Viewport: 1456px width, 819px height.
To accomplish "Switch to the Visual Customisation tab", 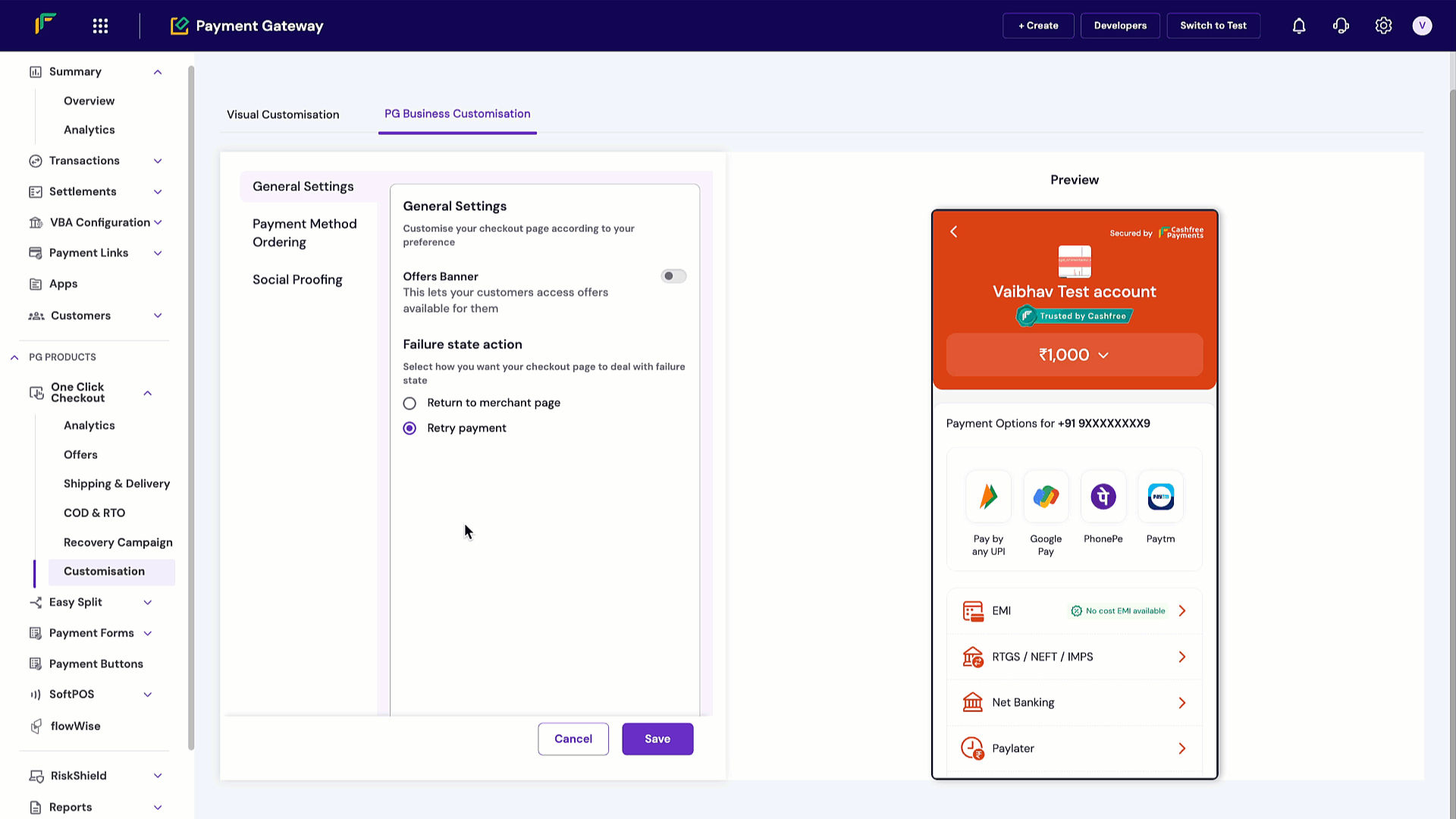I will [x=283, y=115].
